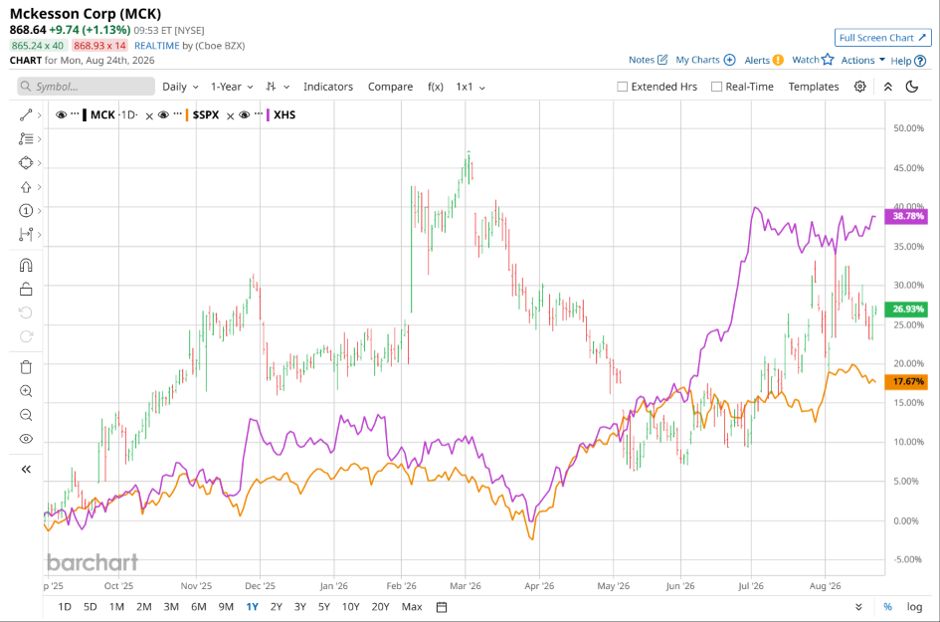940x622 pixels.
Task: Switch to dark mode with moon icon
Action: (x=912, y=87)
